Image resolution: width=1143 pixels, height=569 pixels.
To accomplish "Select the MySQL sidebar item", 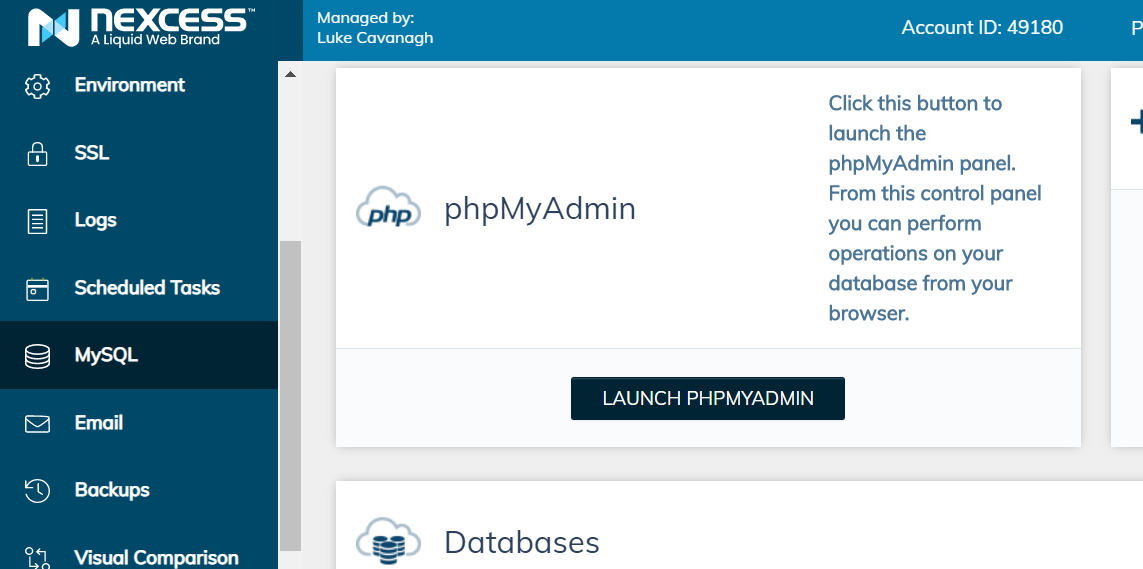I will pos(139,355).
